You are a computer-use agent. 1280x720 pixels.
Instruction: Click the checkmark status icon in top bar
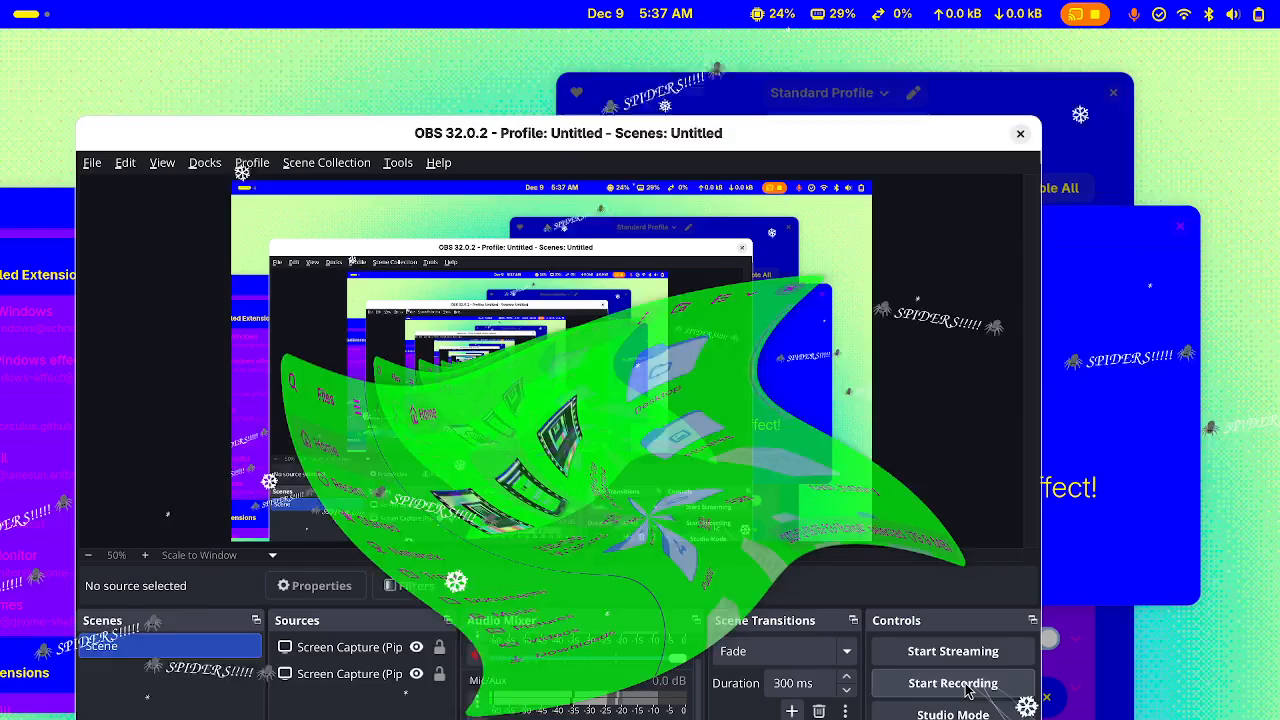click(x=1159, y=14)
